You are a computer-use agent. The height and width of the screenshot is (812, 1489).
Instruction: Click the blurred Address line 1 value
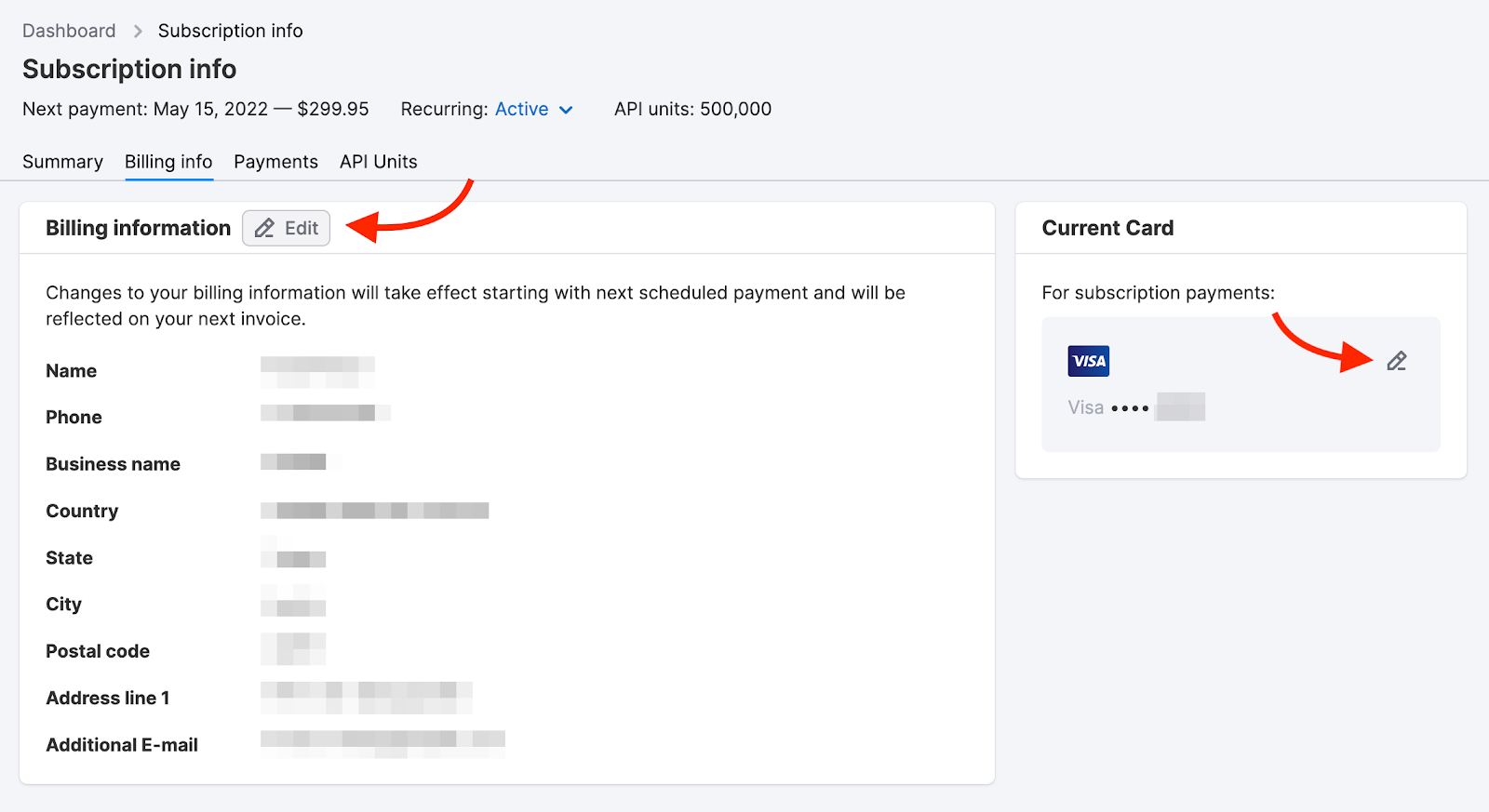(366, 697)
